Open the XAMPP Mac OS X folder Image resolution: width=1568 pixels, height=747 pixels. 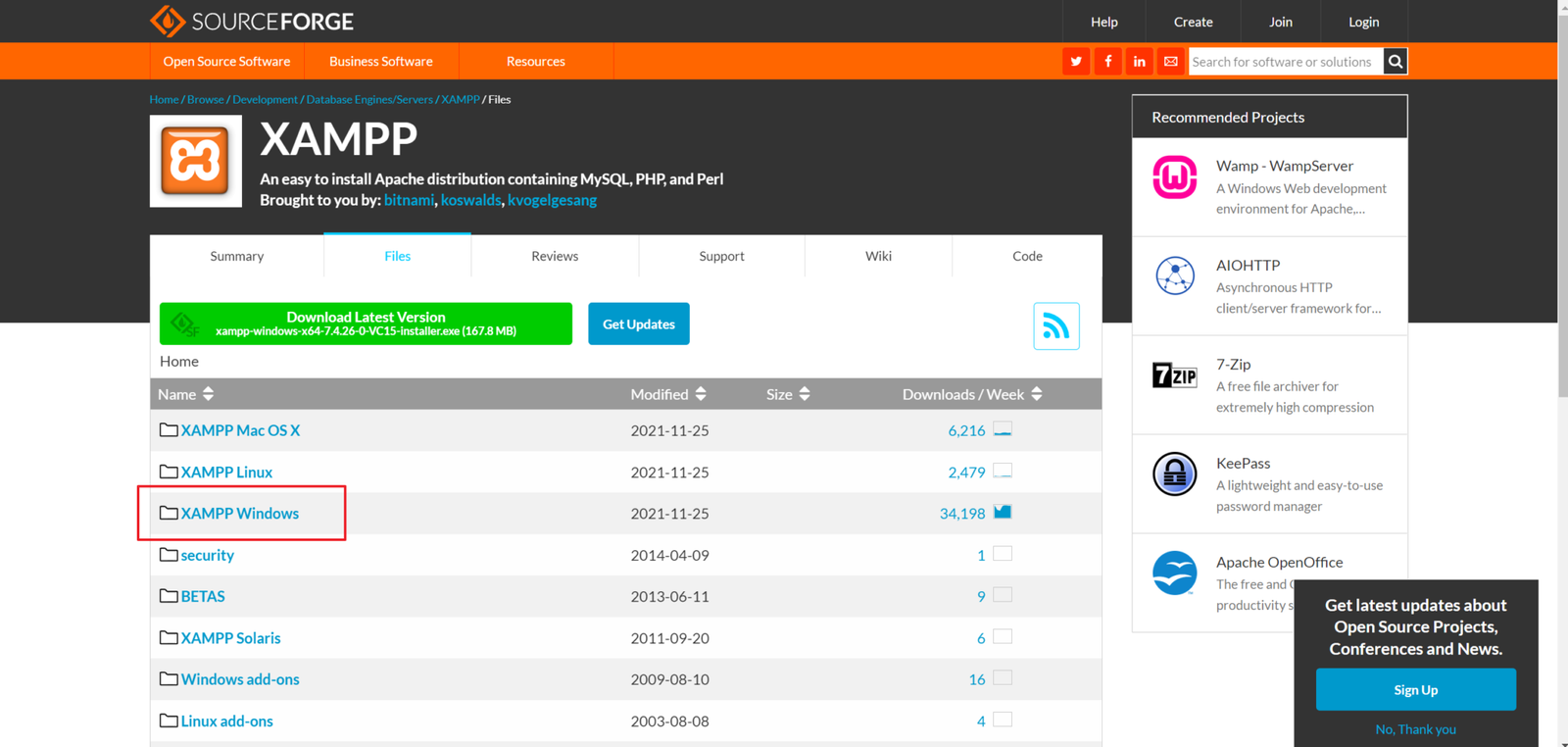[240, 430]
